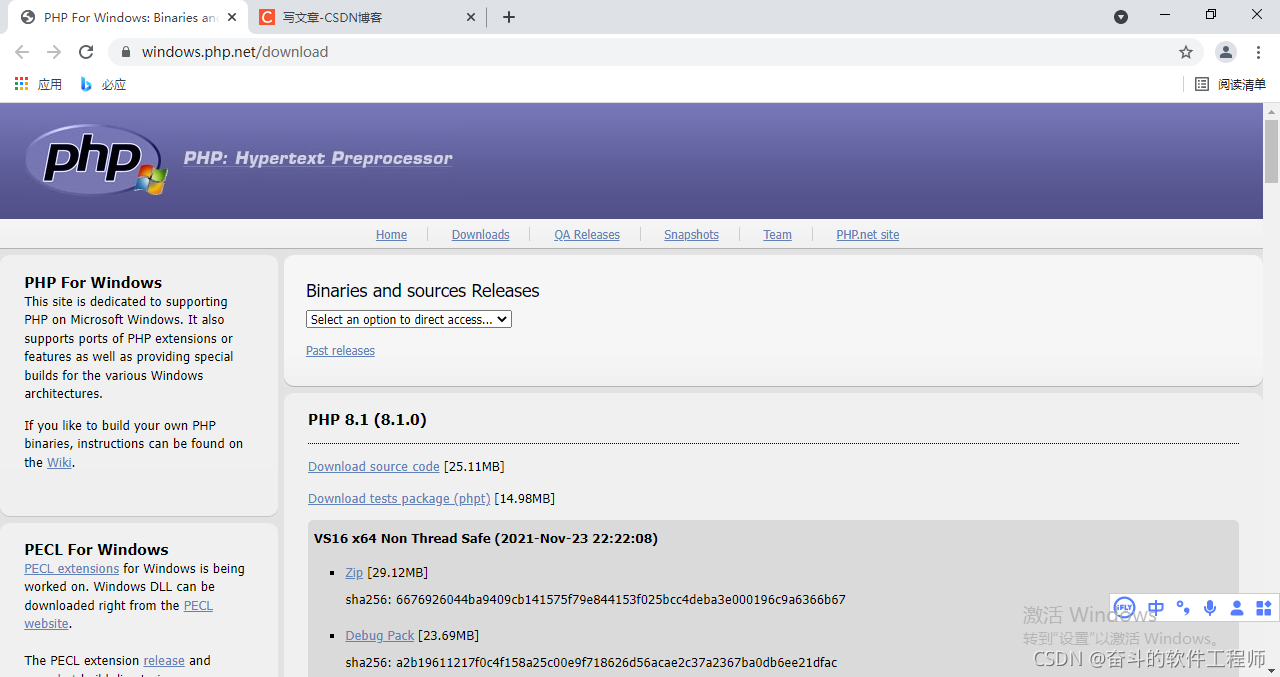Expand the 'Select an option to direct access' dropdown
1280x677 pixels.
409,319
